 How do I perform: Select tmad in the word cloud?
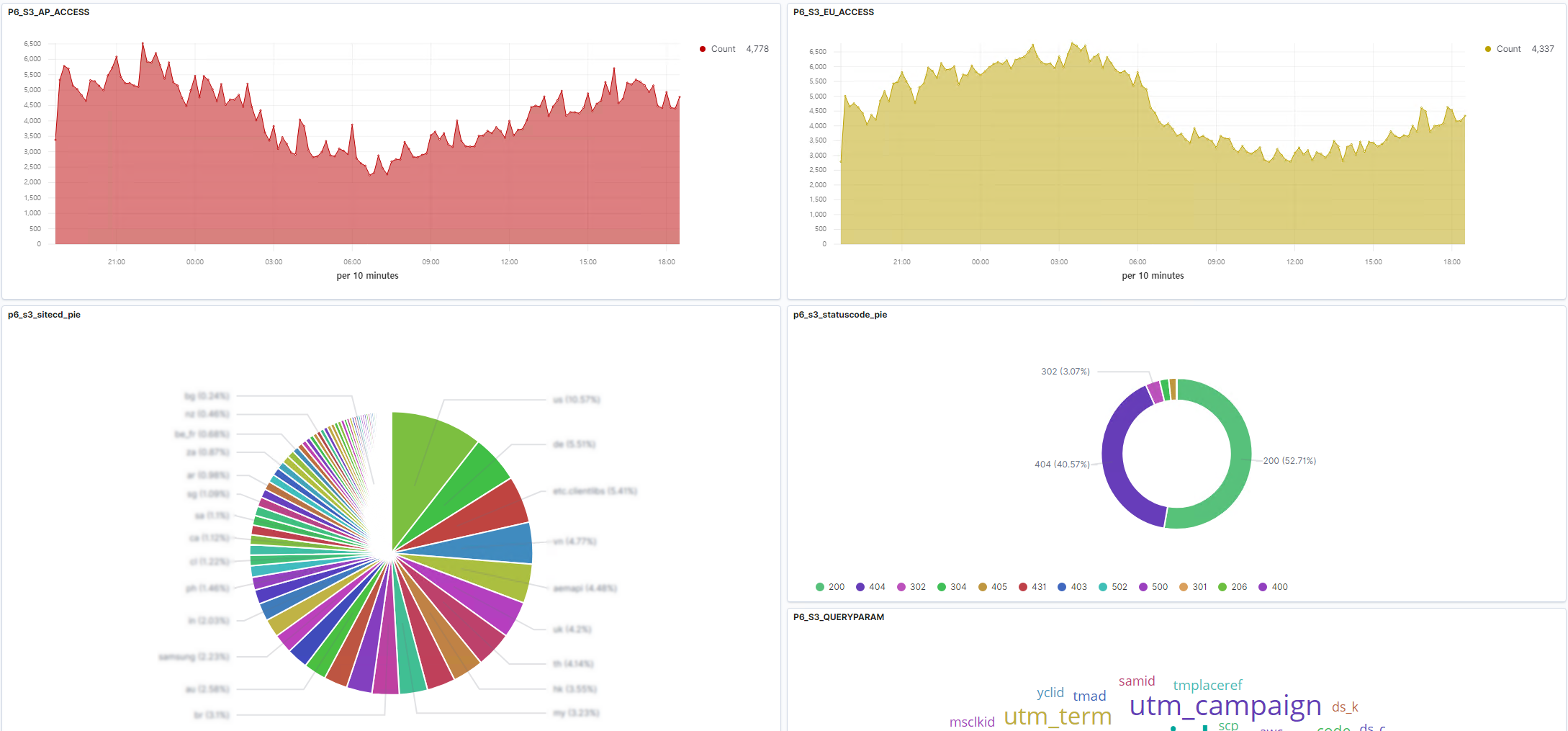(1089, 696)
